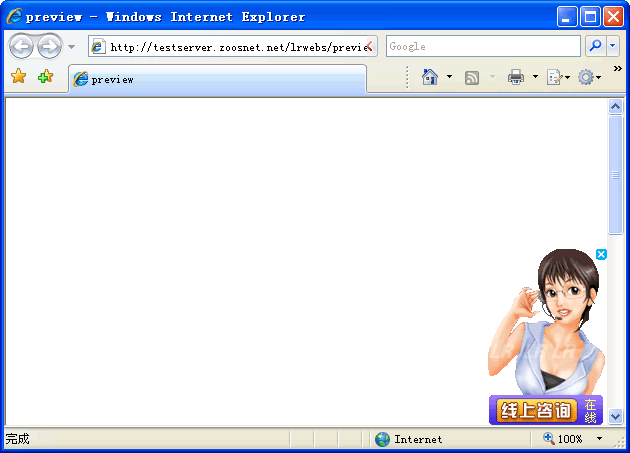The height and width of the screenshot is (453, 630).
Task: Open the zoom level dropdown arrow
Action: (600, 439)
